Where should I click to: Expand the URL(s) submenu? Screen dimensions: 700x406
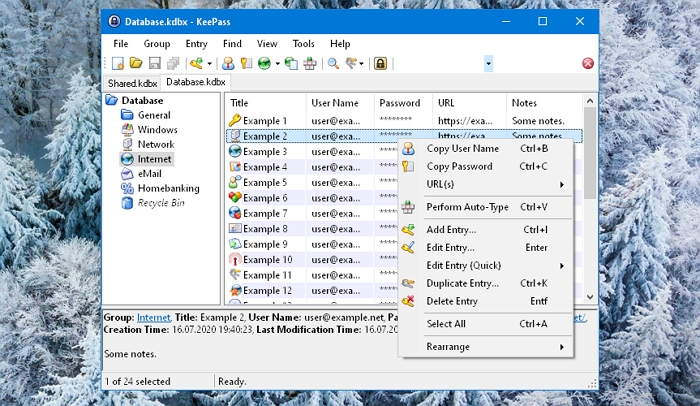tap(485, 184)
